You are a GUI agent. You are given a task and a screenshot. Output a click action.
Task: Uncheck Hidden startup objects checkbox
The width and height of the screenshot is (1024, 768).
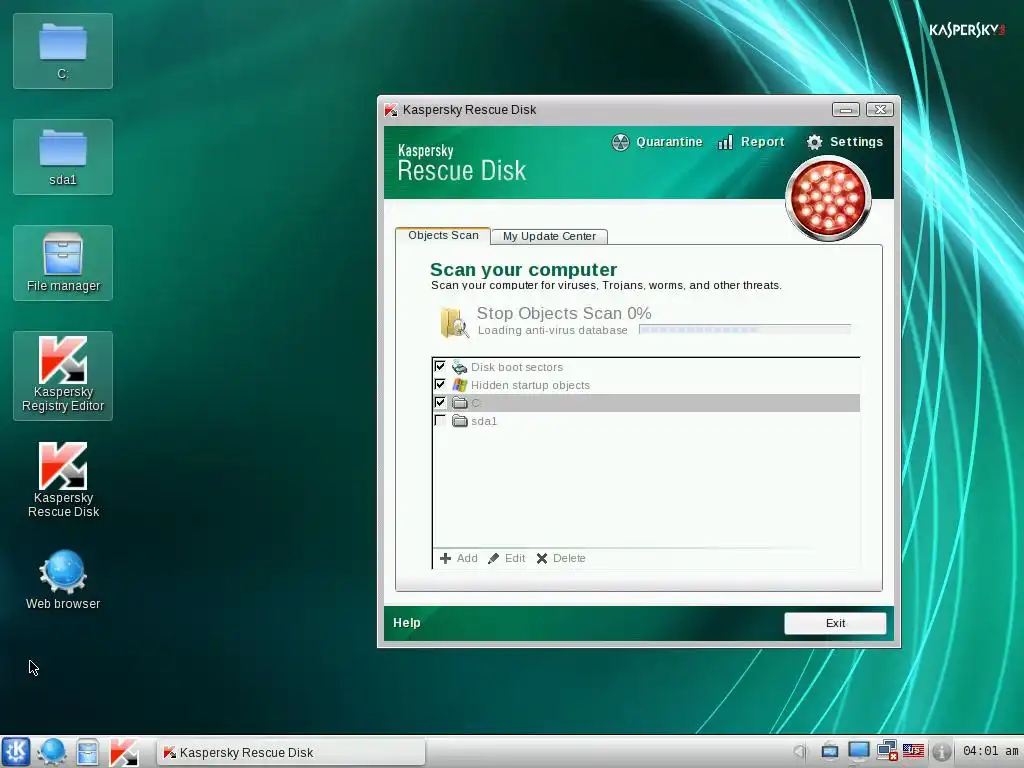coord(440,385)
